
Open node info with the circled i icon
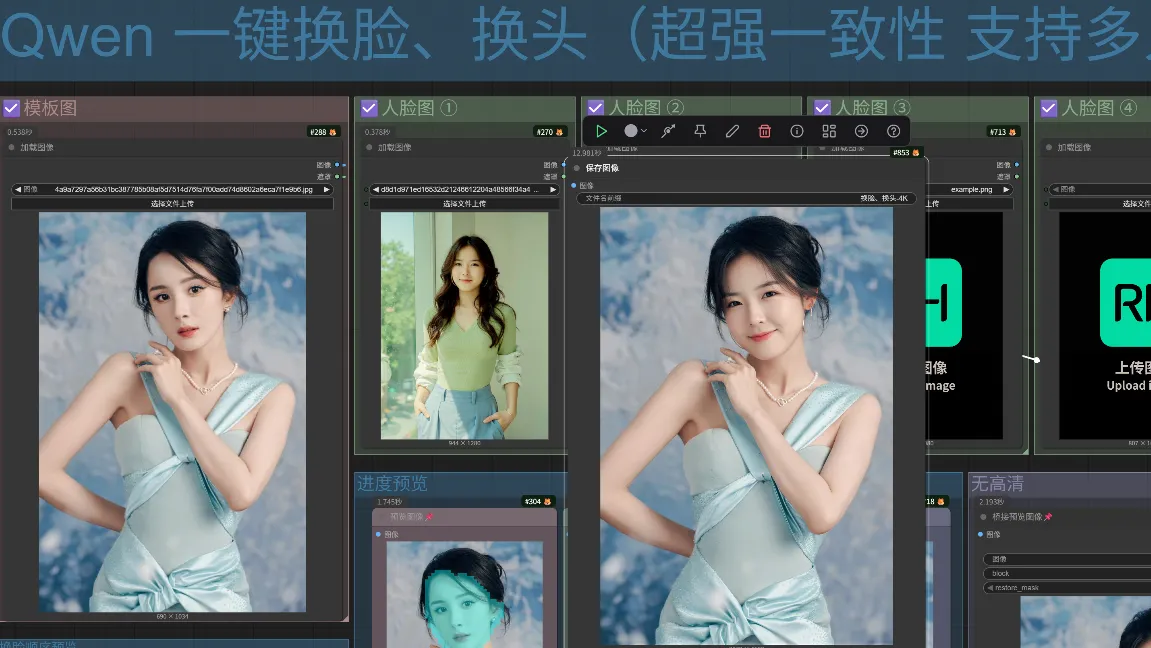tap(797, 131)
